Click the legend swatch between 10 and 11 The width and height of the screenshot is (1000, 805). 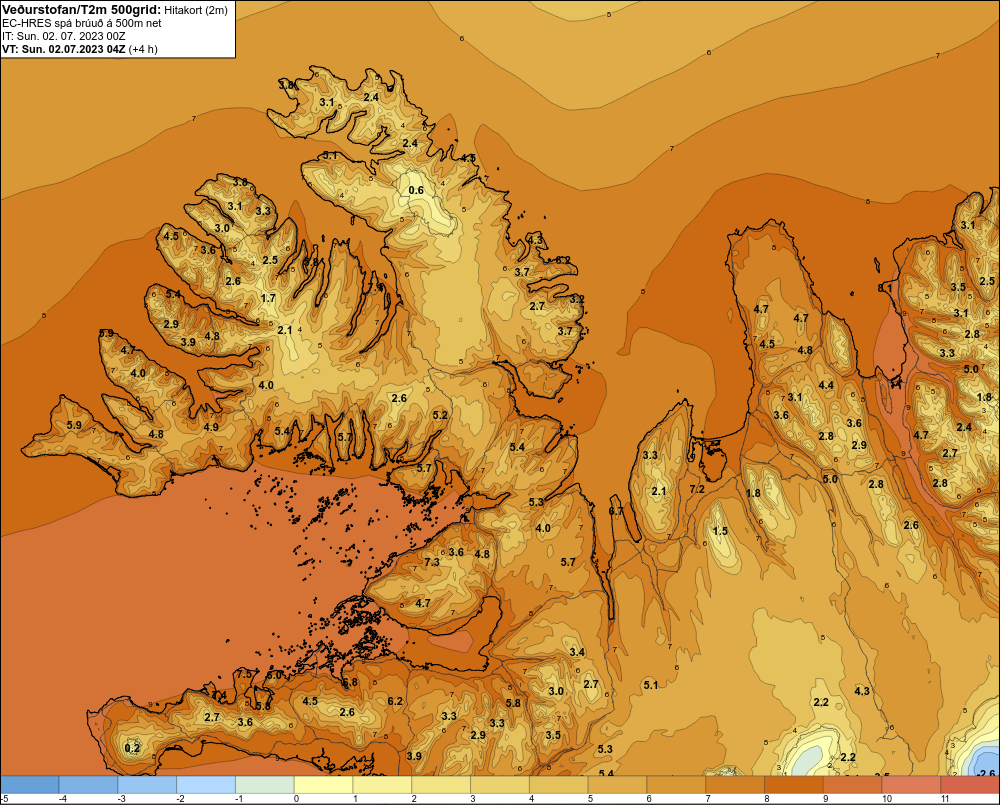(x=911, y=785)
